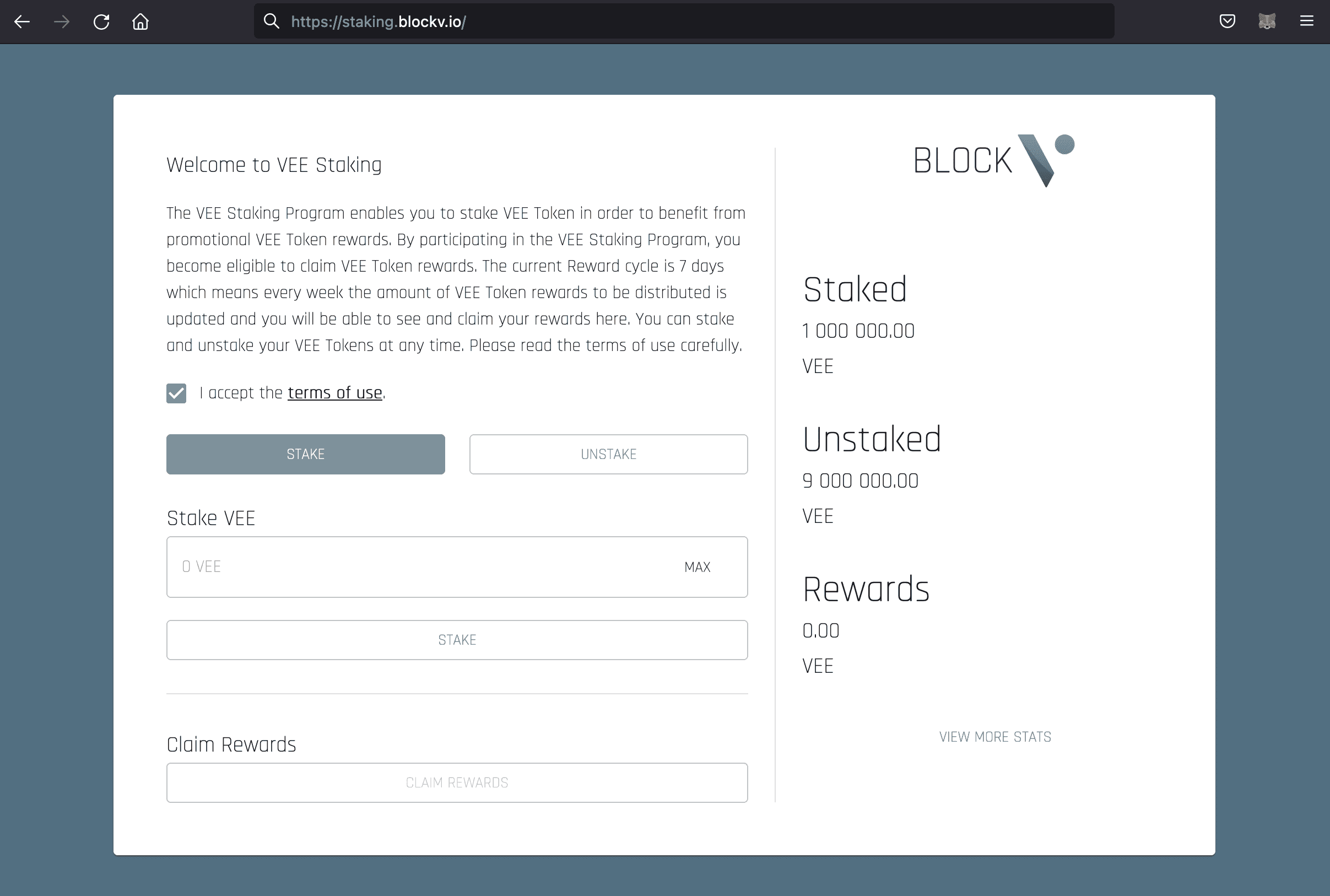Click the MetaMask fox extension icon
The width and height of the screenshot is (1330, 896).
[1267, 21]
